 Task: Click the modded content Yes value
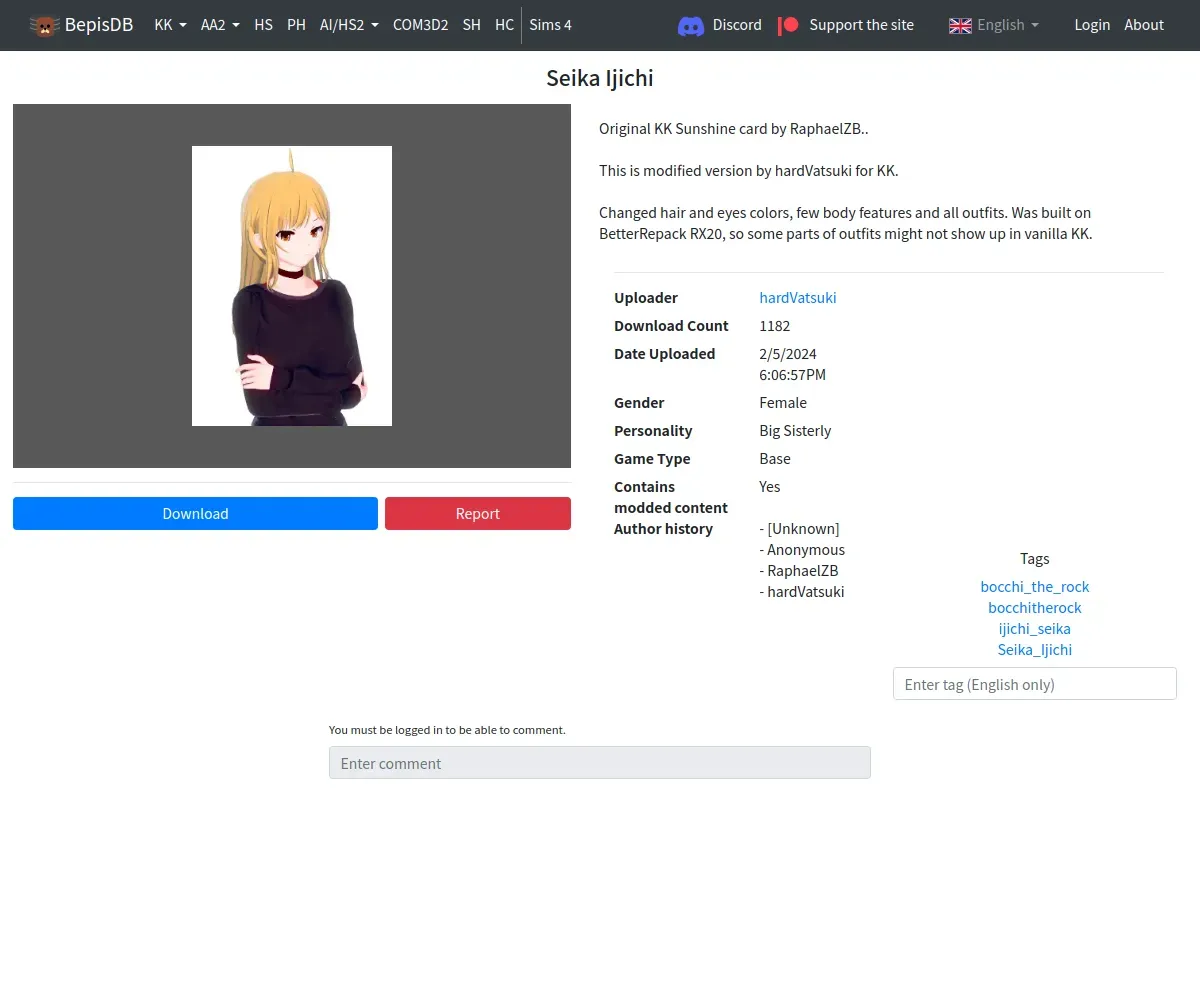click(770, 486)
